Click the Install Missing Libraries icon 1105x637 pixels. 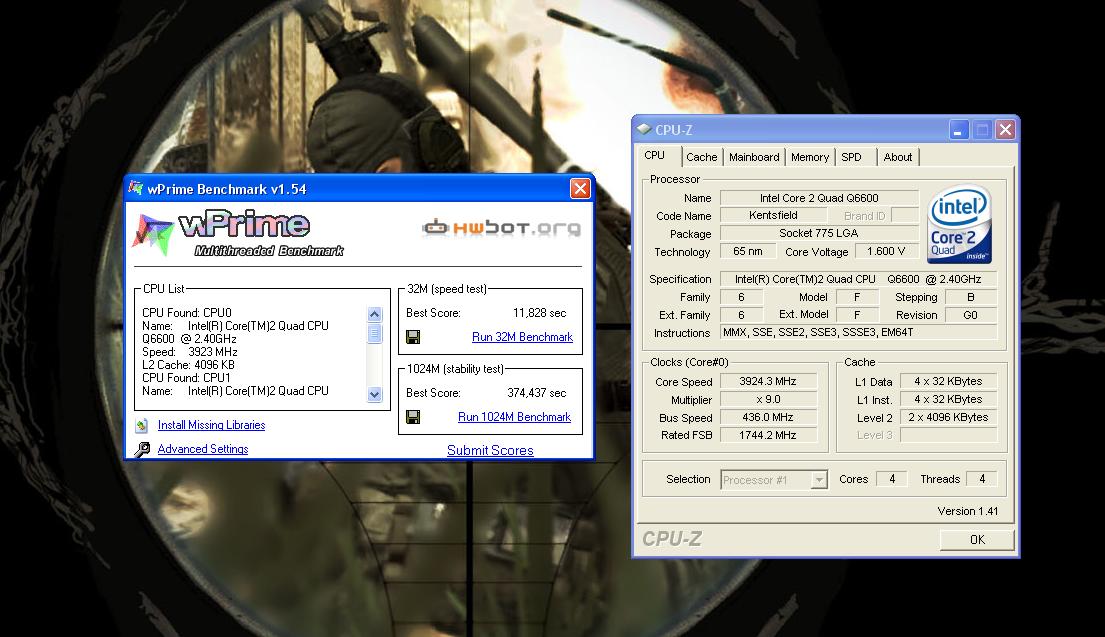click(x=142, y=426)
